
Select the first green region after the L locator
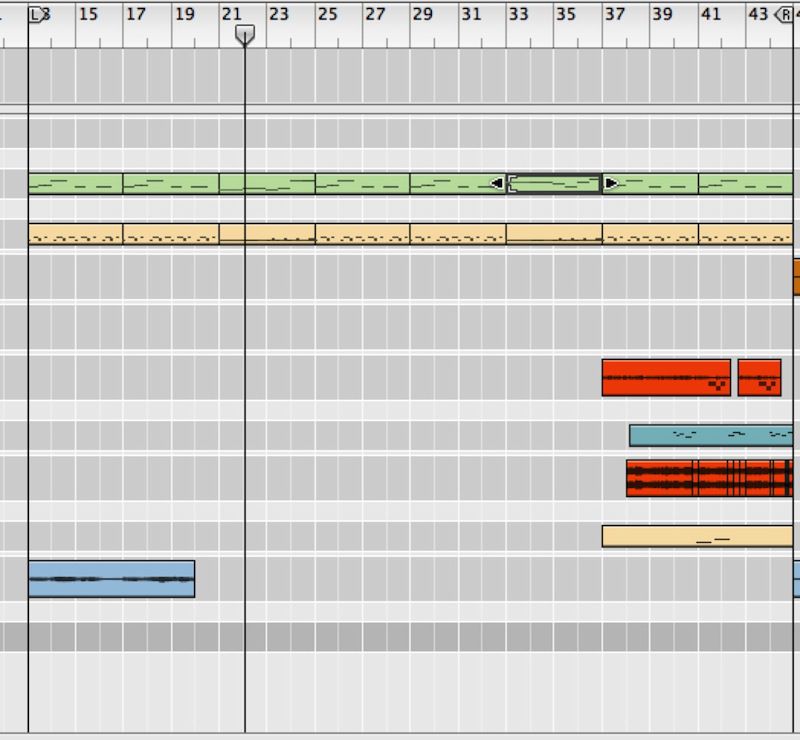tap(76, 184)
